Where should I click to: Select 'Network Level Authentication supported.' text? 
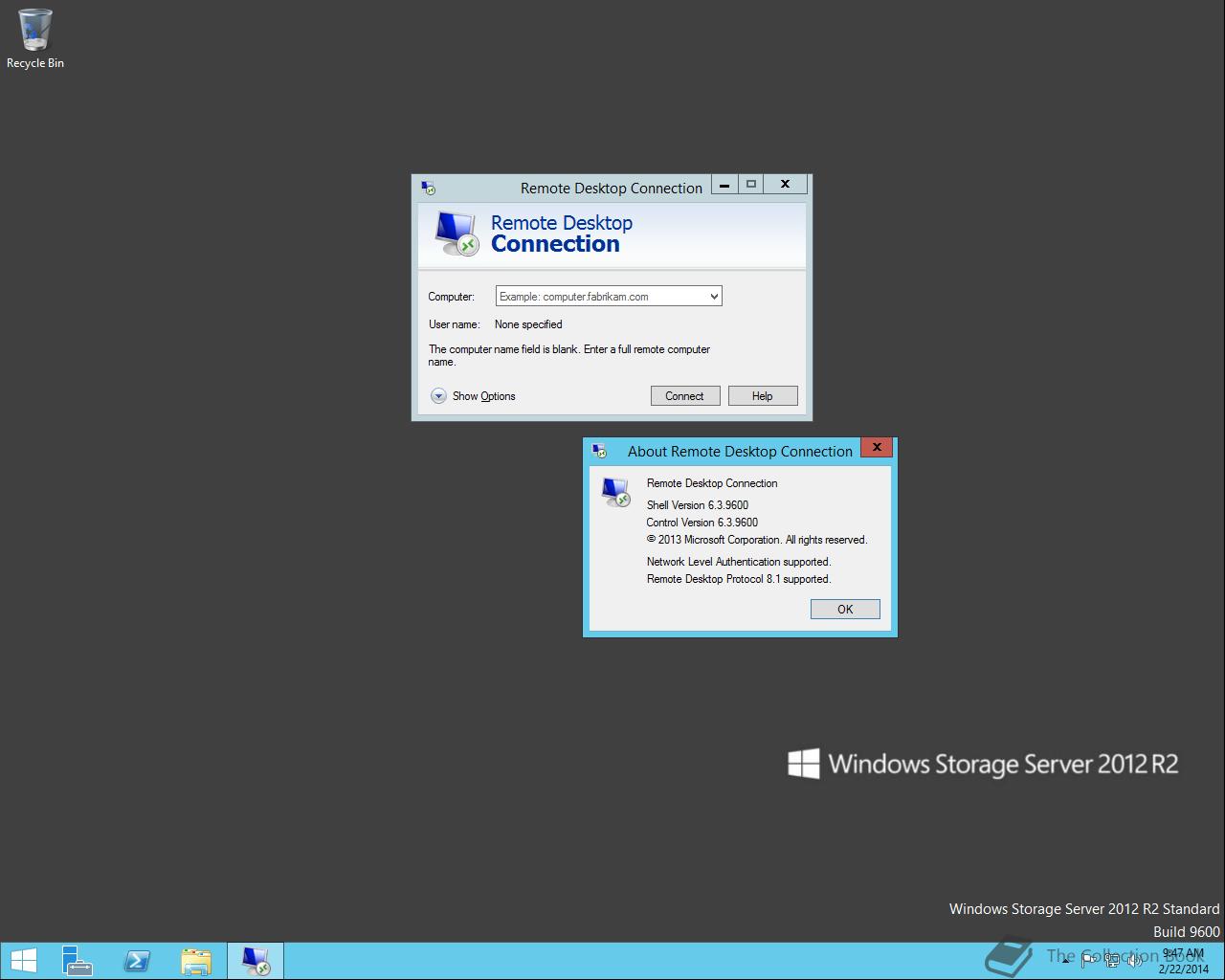click(x=739, y=562)
